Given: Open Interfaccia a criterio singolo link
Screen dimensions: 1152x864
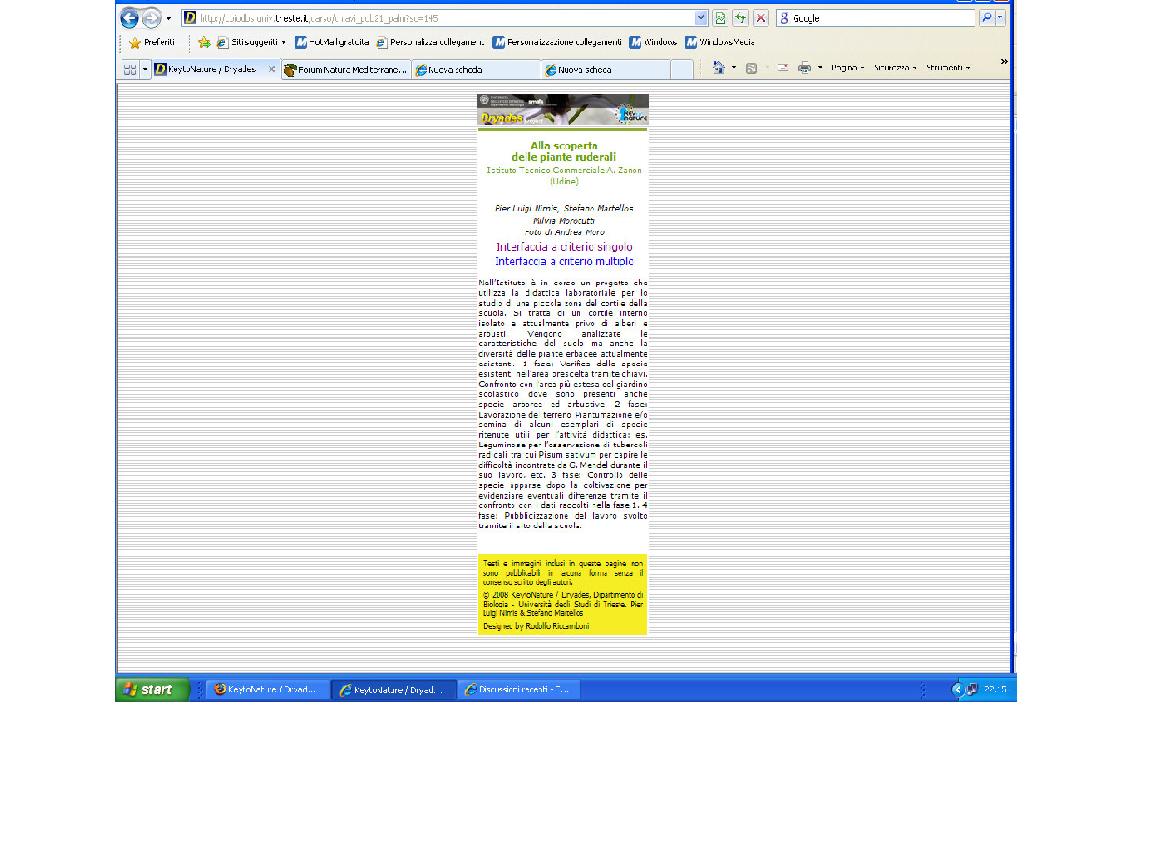Looking at the screenshot, I should 564,247.
